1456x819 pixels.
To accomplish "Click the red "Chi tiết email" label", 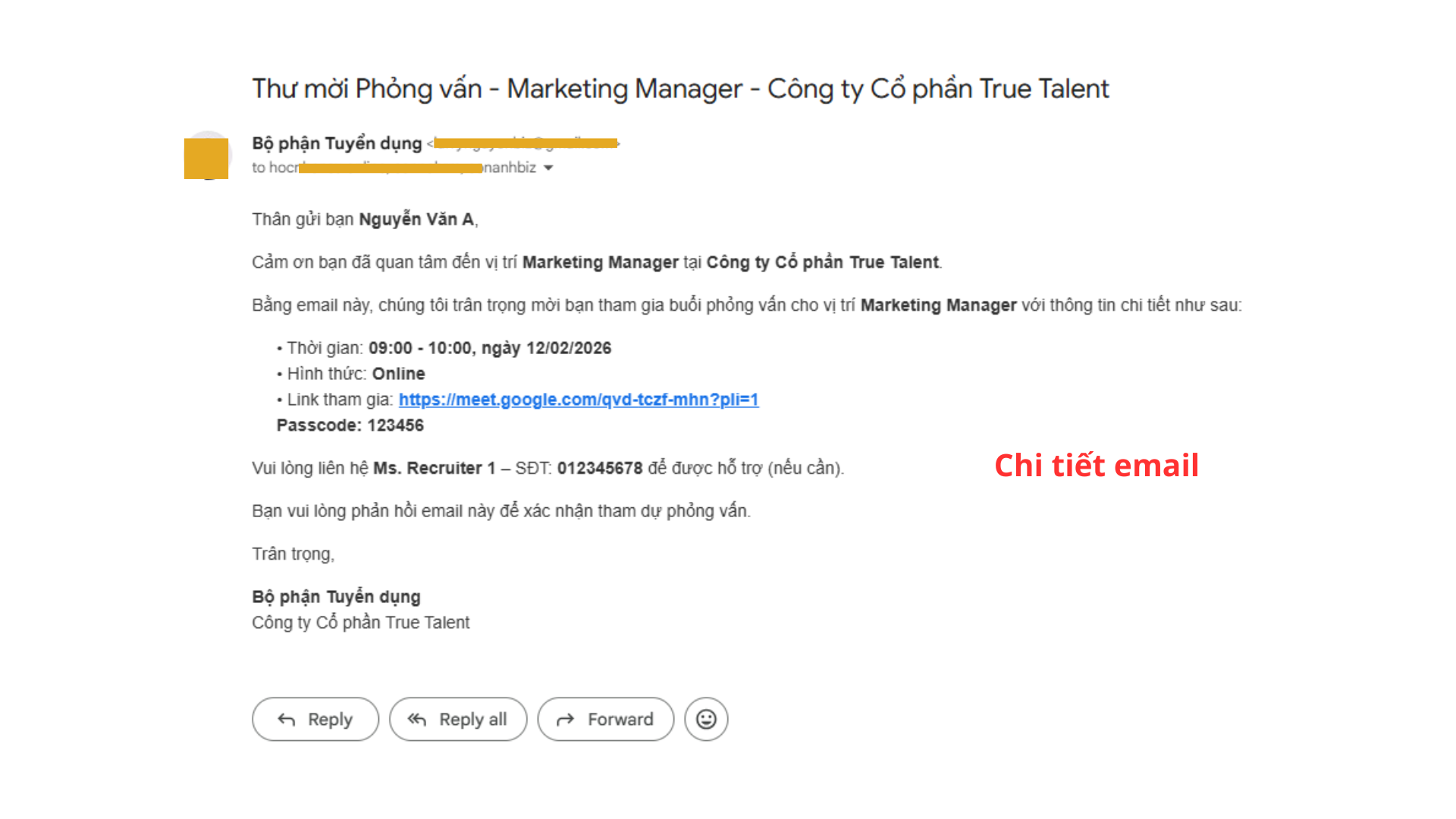I will pos(1096,465).
